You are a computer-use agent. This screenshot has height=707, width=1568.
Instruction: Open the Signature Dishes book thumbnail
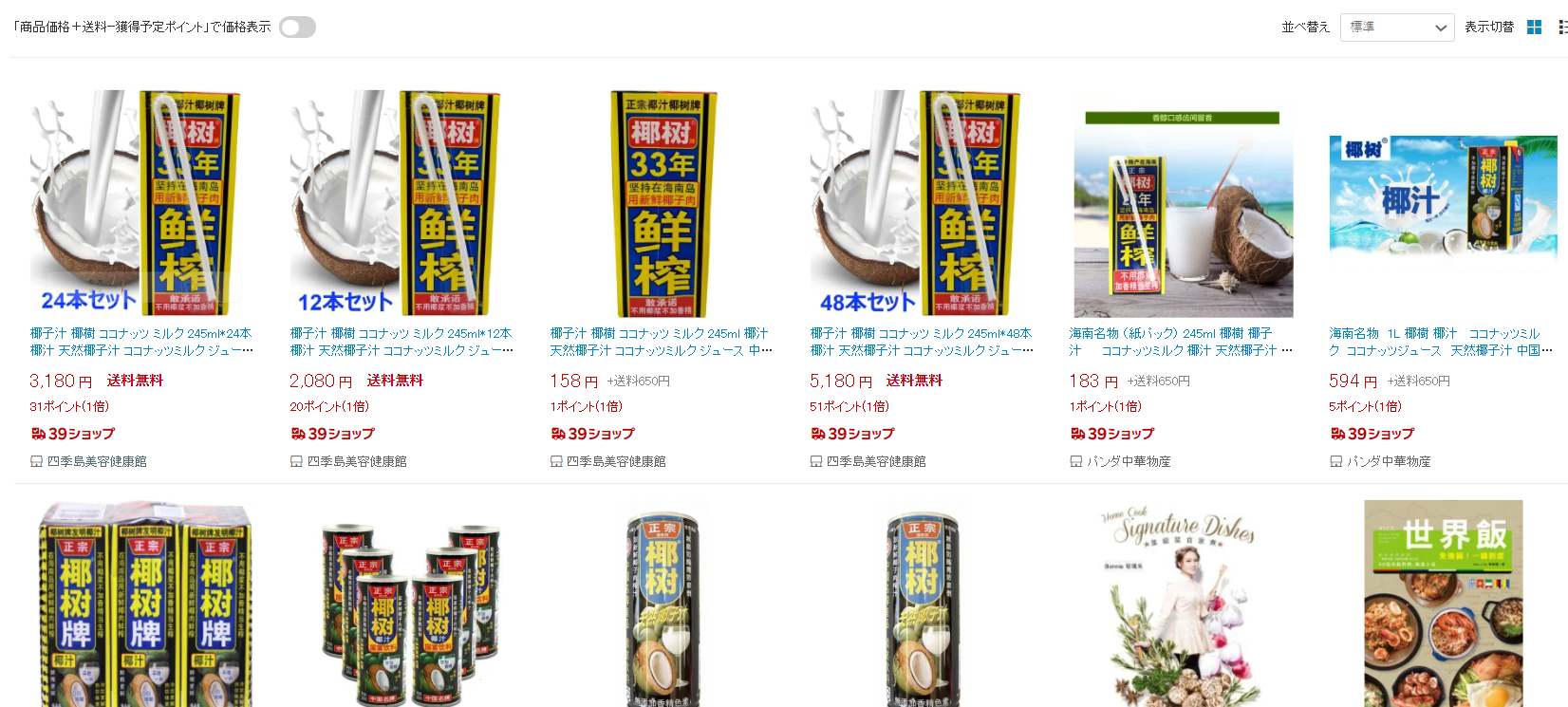click(x=1183, y=604)
